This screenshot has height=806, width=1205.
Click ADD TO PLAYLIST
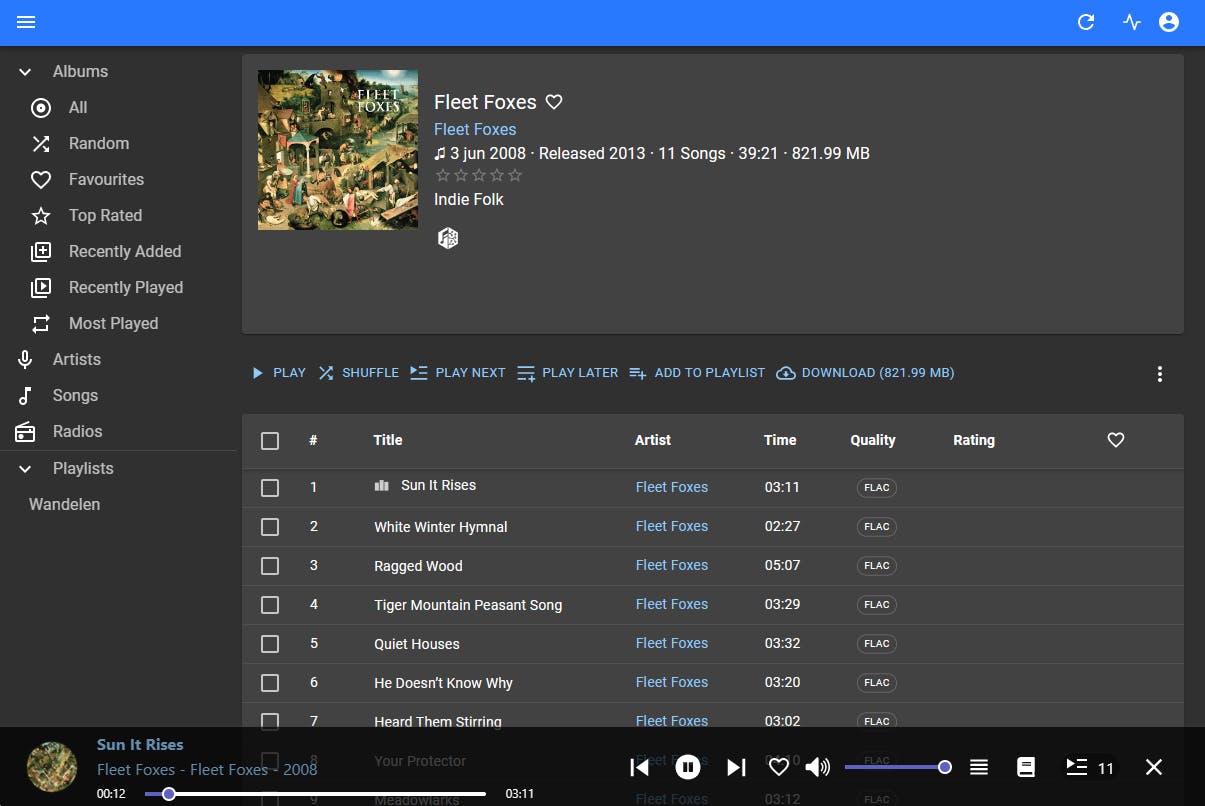[696, 373]
